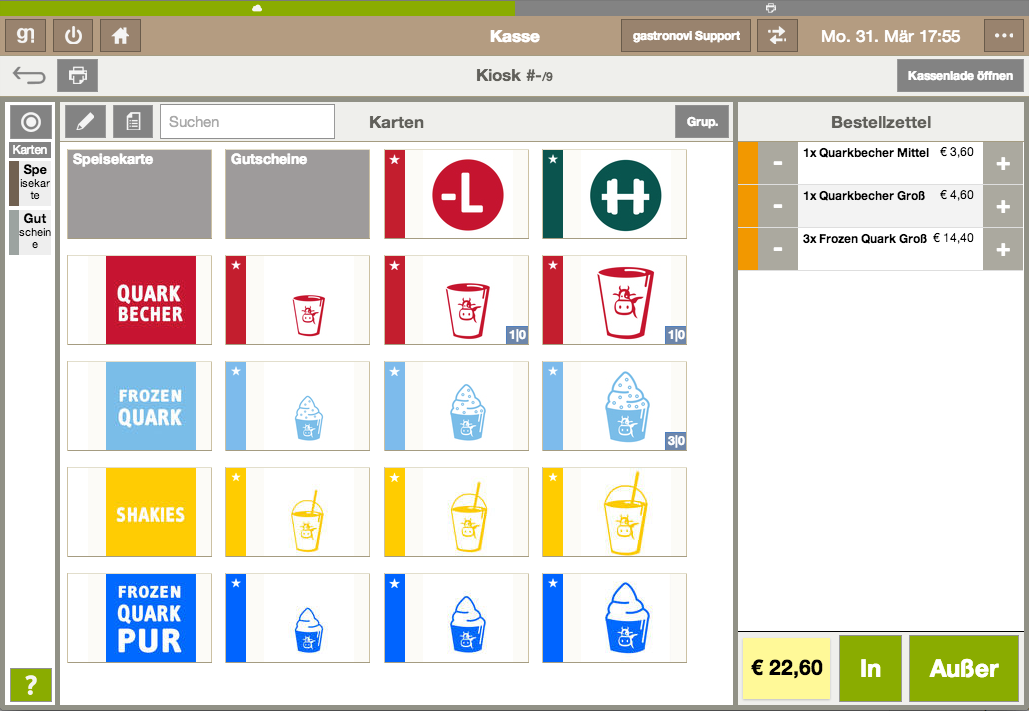Screen dimensions: 1029x711
Task: Go to home via house icon
Action: tap(120, 35)
